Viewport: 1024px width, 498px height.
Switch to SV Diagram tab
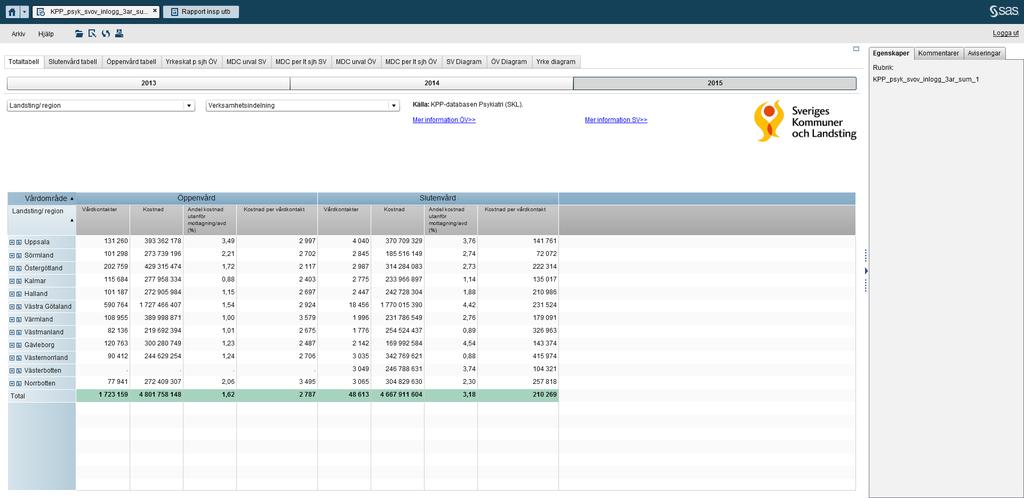[x=464, y=61]
